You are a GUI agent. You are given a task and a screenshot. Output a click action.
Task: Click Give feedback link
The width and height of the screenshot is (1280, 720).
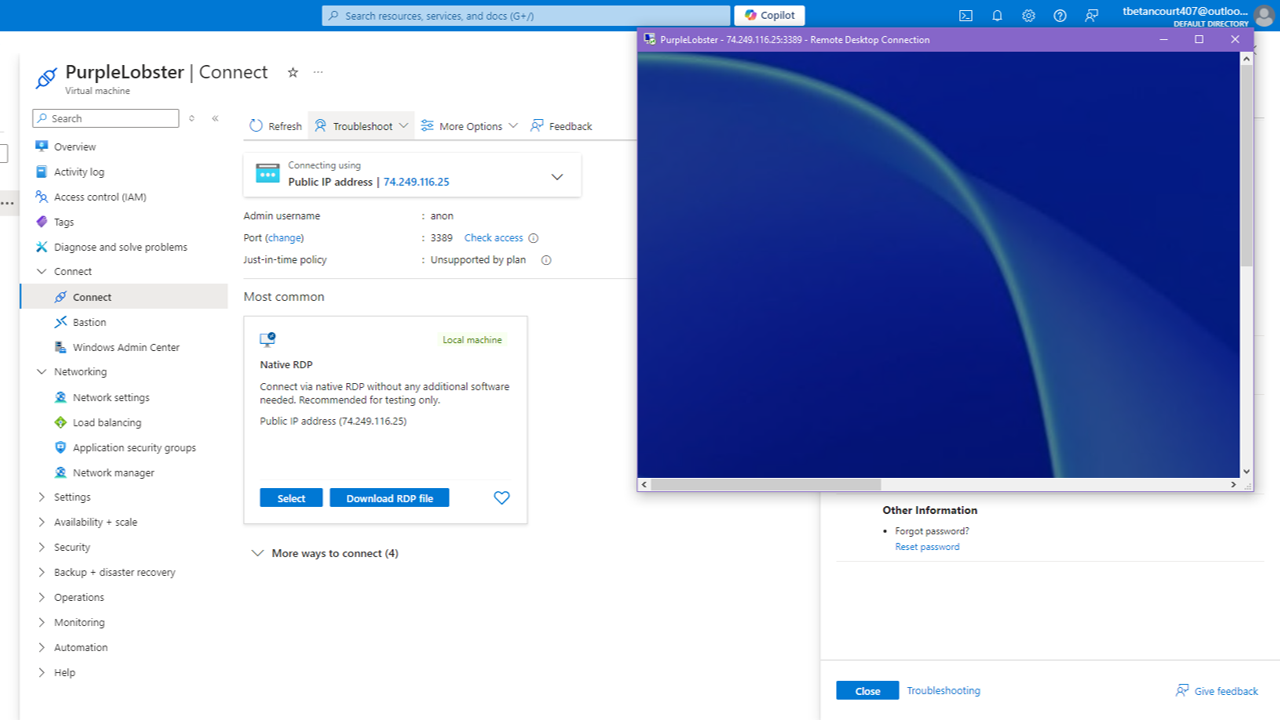1217,691
